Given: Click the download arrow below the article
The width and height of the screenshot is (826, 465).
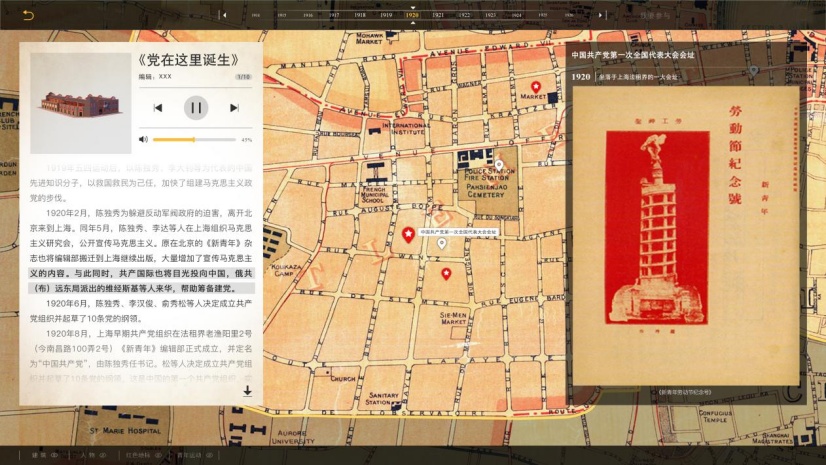Looking at the screenshot, I should pyautogui.click(x=247, y=390).
